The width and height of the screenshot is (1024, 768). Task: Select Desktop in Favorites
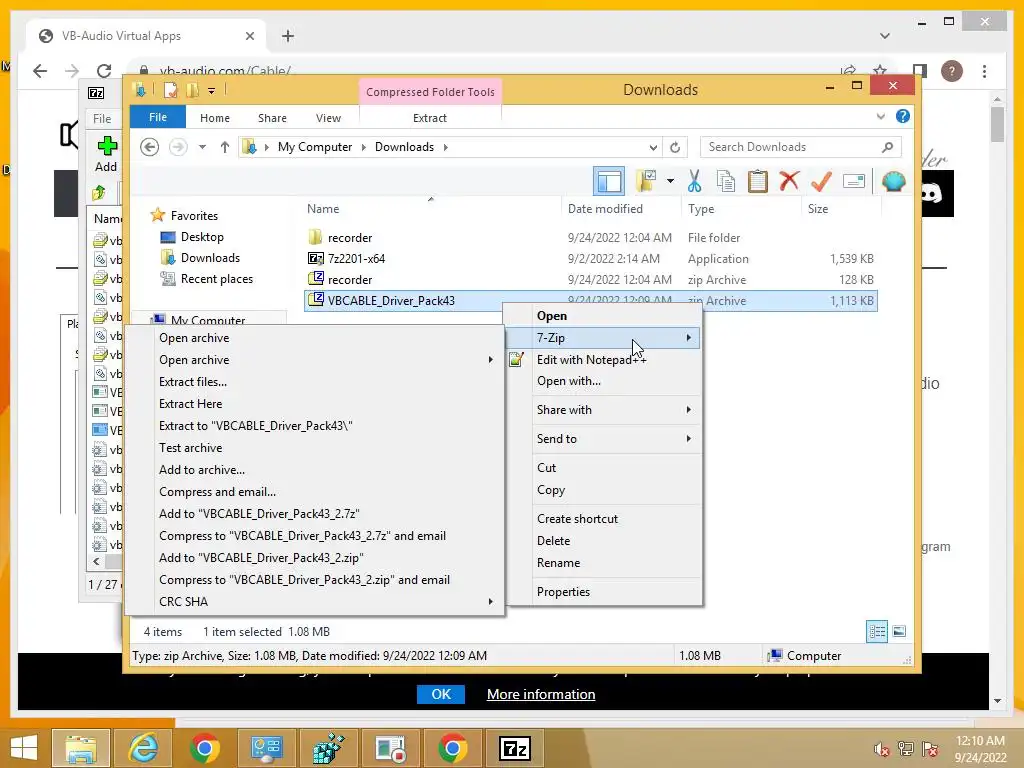(x=202, y=237)
